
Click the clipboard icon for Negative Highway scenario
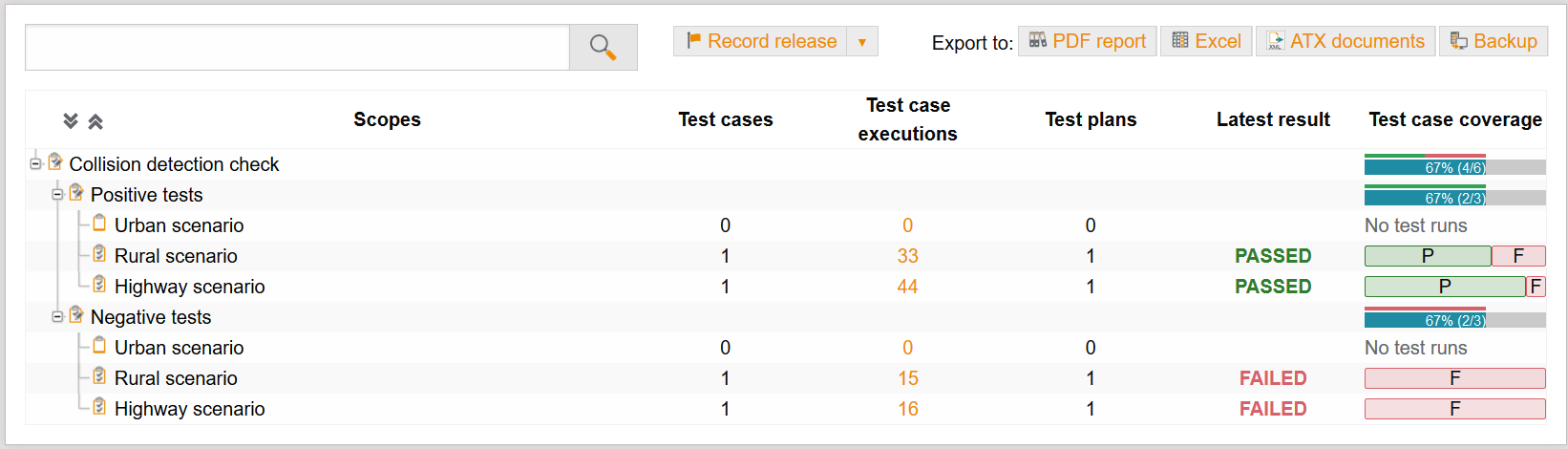(x=99, y=407)
